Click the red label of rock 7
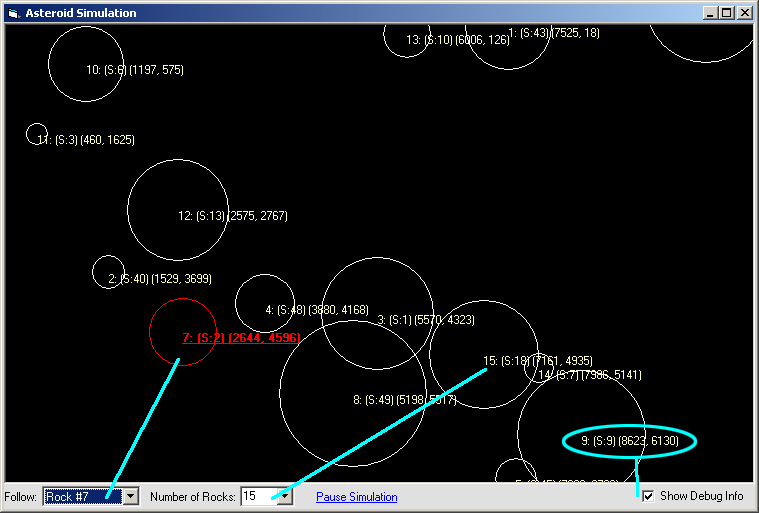The image size is (759, 513). click(x=240, y=338)
